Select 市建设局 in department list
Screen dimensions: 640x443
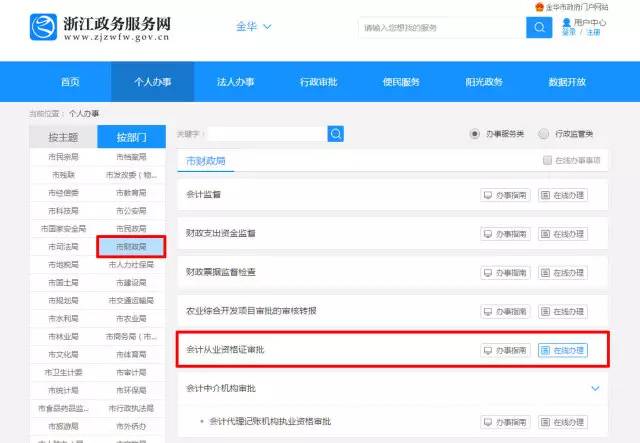click(131, 283)
